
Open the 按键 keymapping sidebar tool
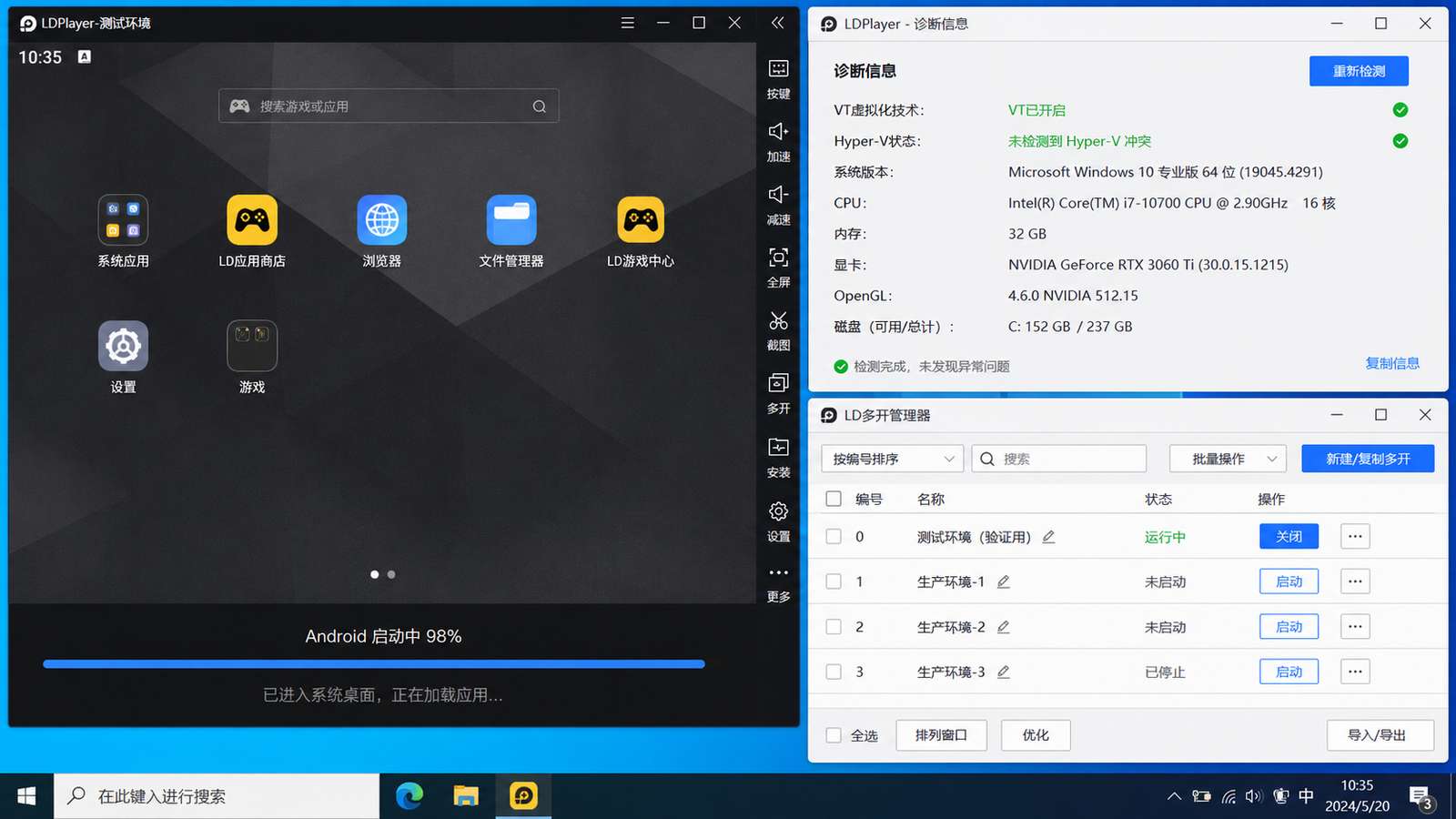[778, 79]
